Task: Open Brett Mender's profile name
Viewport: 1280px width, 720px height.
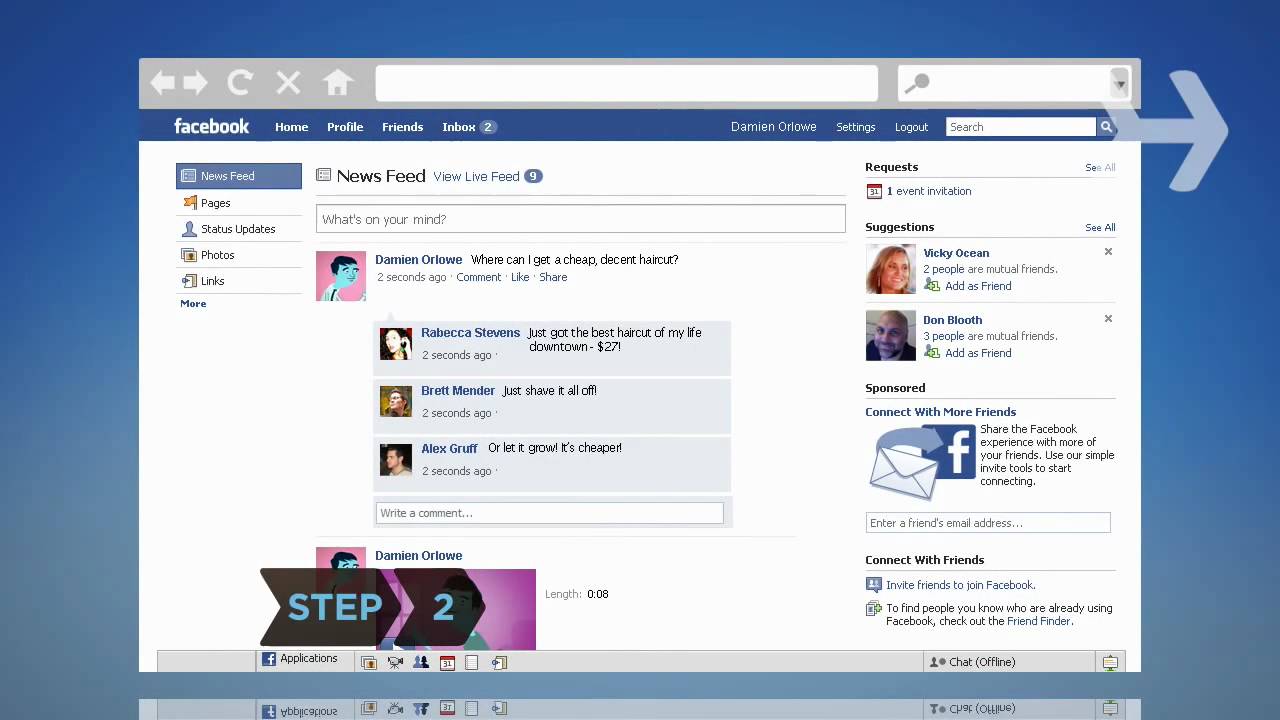Action: (458, 391)
